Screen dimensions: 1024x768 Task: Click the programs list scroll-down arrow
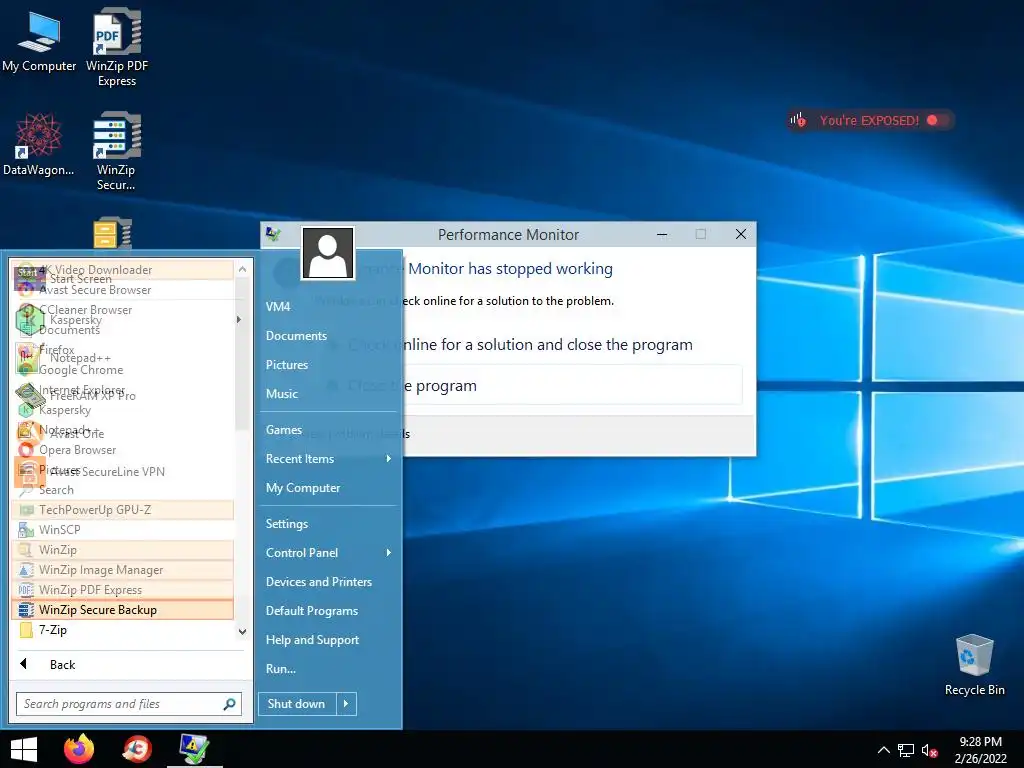(x=242, y=632)
